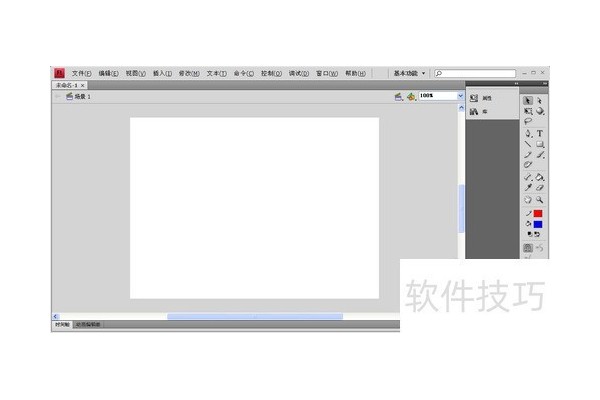Open the 帮助(H) menu

coord(355,73)
